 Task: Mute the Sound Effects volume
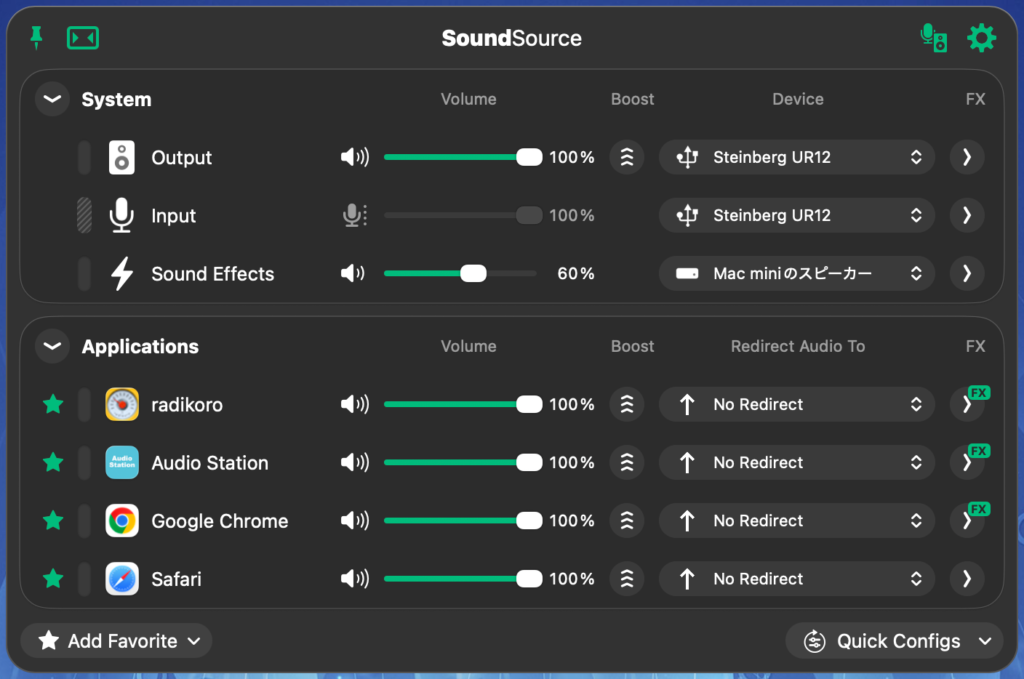[x=353, y=274]
